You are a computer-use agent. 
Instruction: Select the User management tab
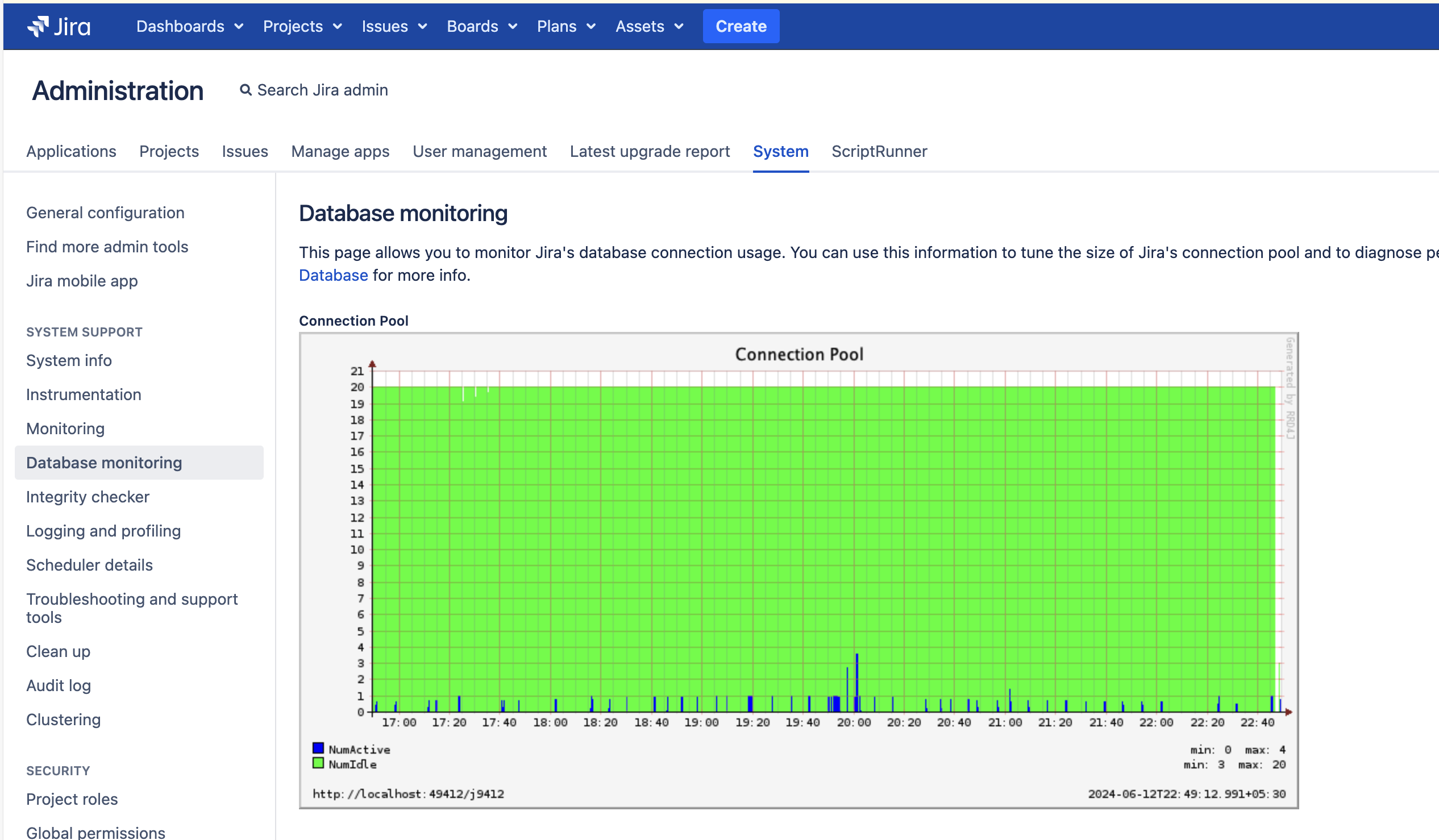pos(479,151)
